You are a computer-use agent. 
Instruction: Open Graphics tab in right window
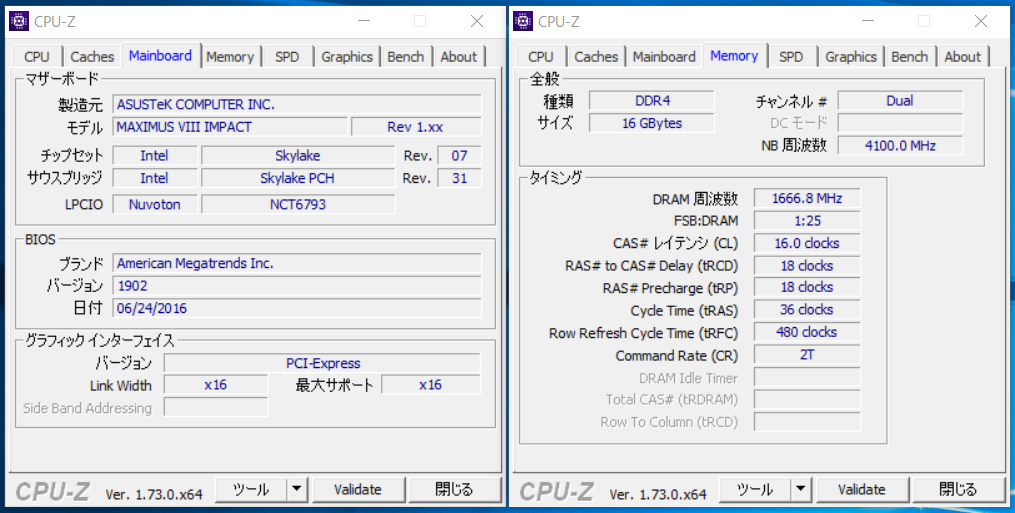[x=851, y=56]
